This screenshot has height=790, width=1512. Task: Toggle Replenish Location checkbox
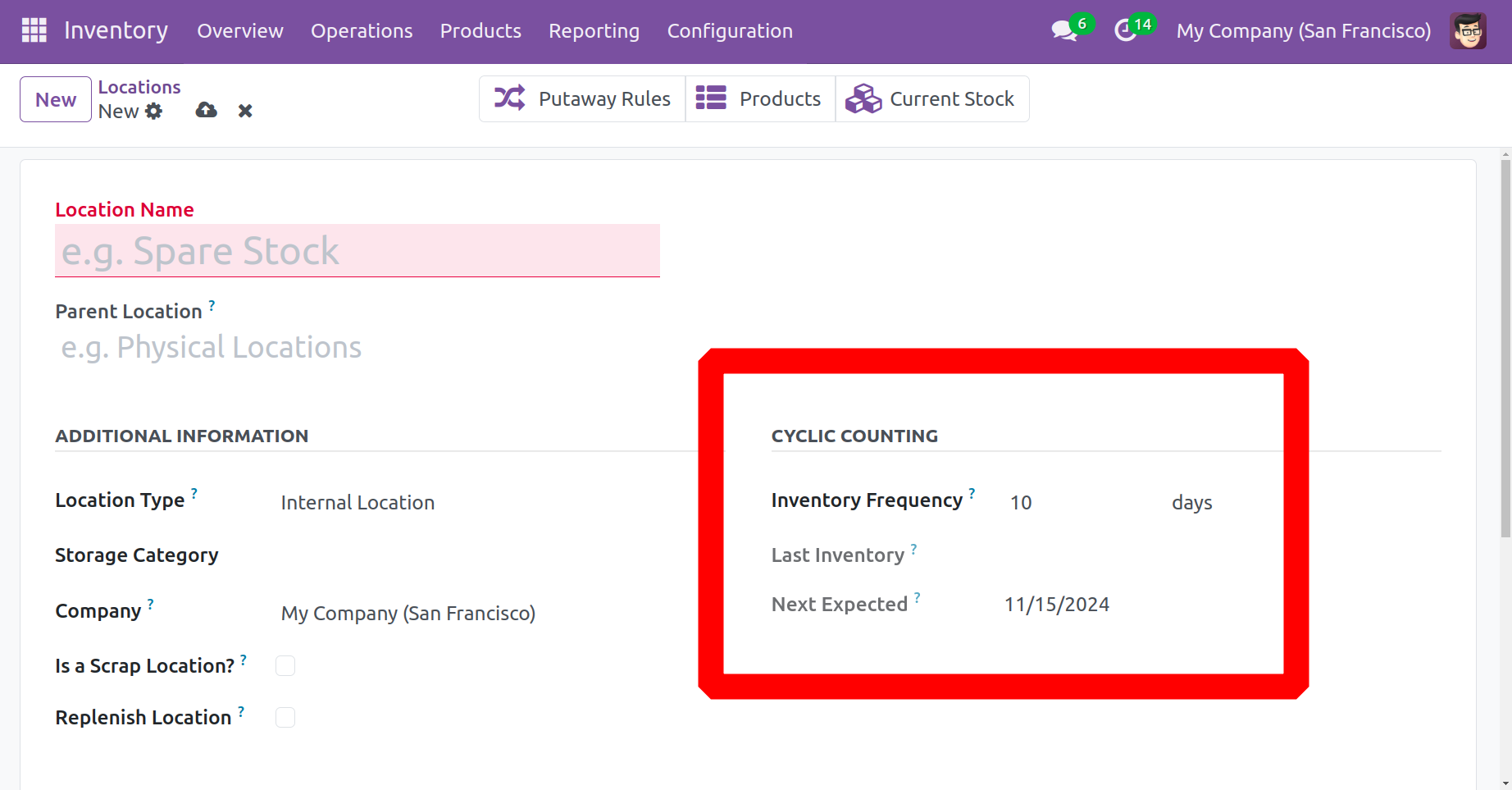tap(285, 718)
